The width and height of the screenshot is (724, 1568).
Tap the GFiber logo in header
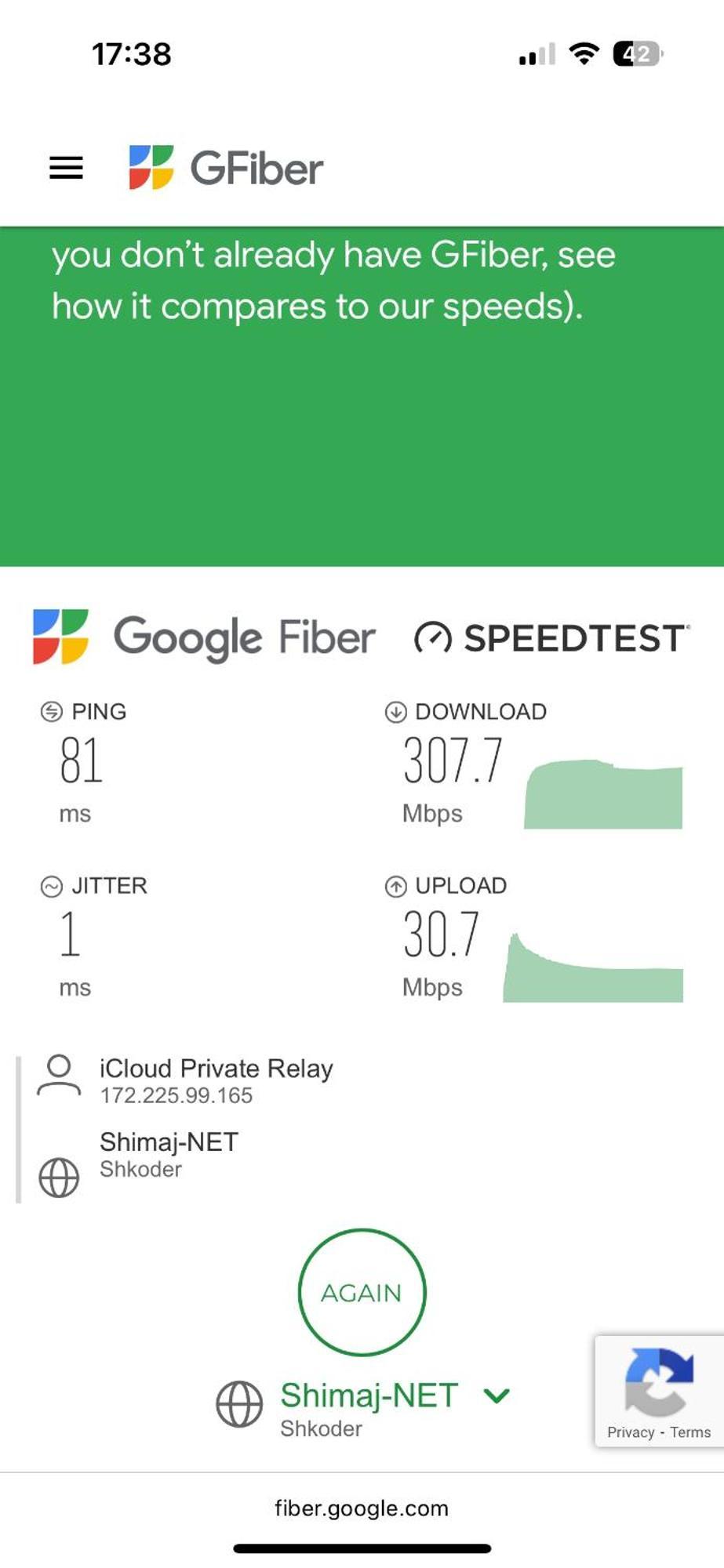click(226, 168)
